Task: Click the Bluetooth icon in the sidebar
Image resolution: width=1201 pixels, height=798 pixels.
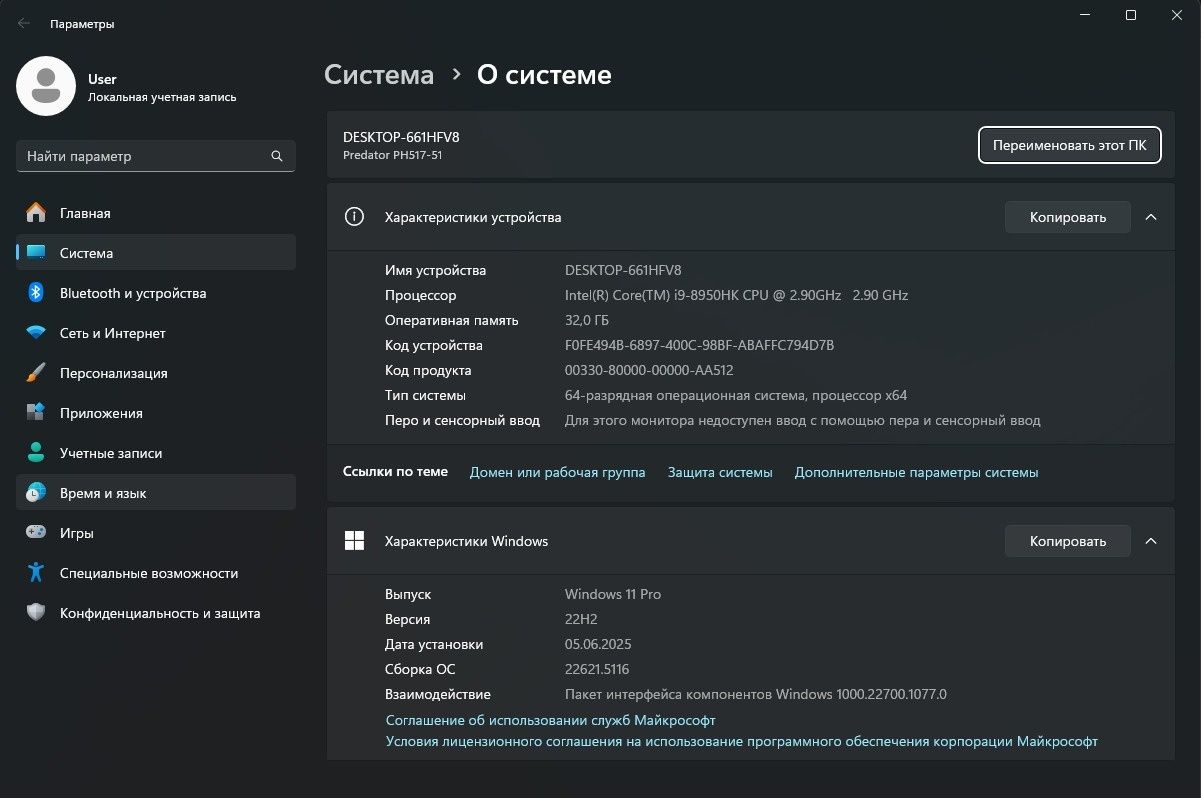Action: click(x=36, y=293)
